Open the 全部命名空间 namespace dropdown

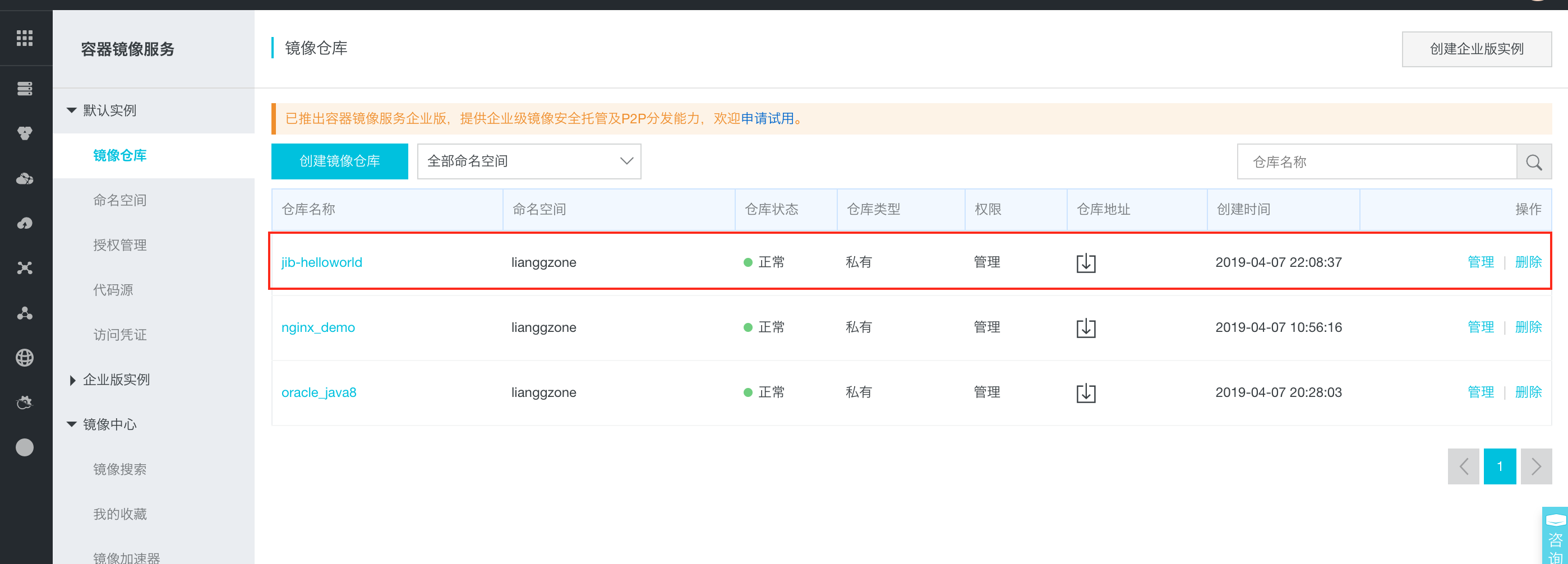click(529, 161)
